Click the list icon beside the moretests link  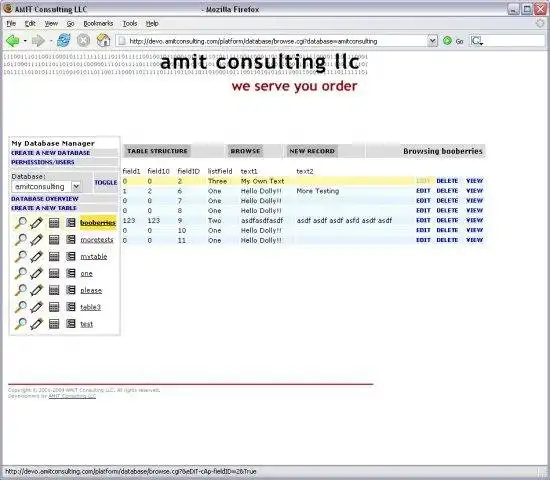click(x=71, y=240)
